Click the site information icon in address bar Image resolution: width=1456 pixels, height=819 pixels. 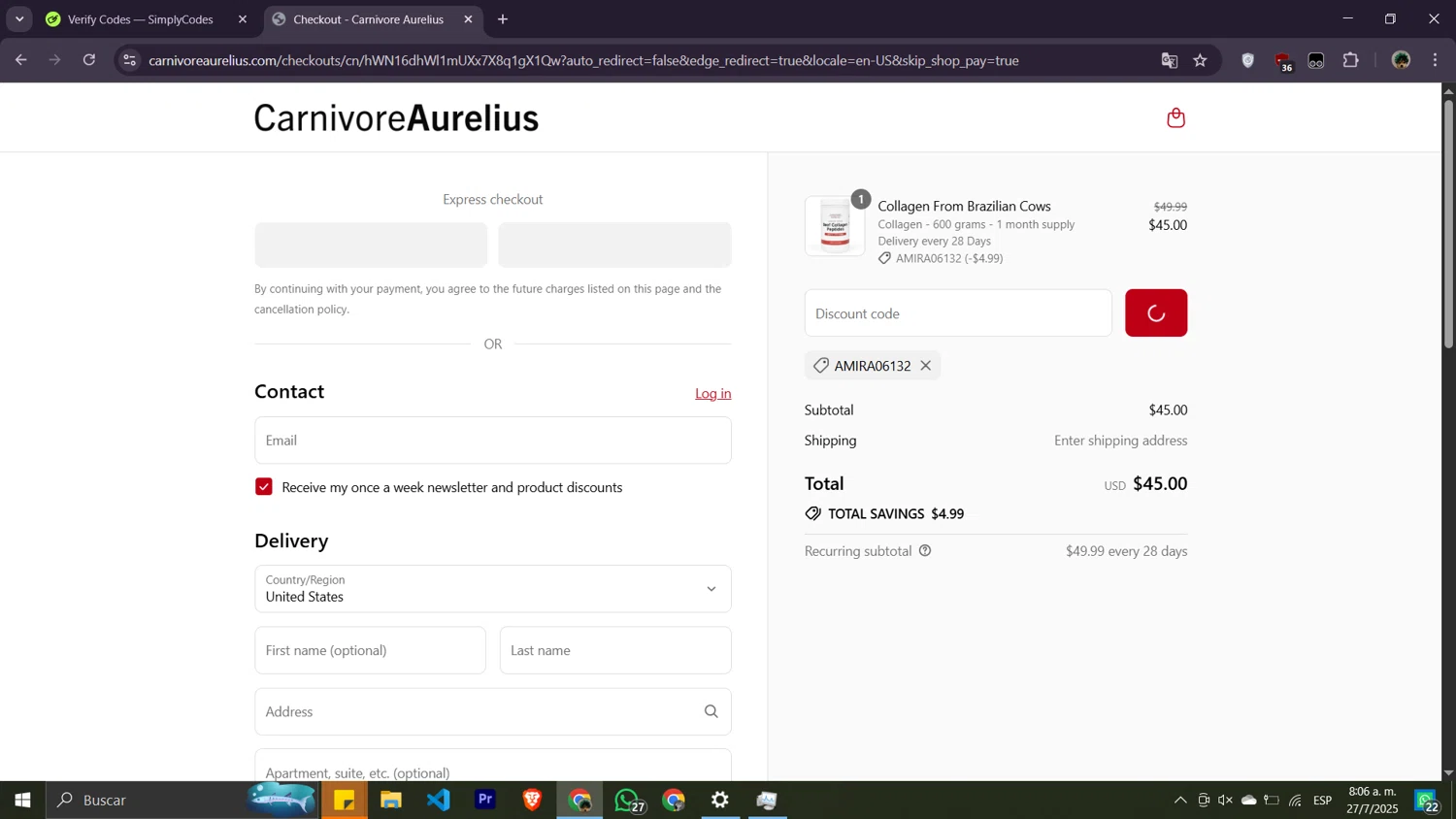click(x=129, y=60)
